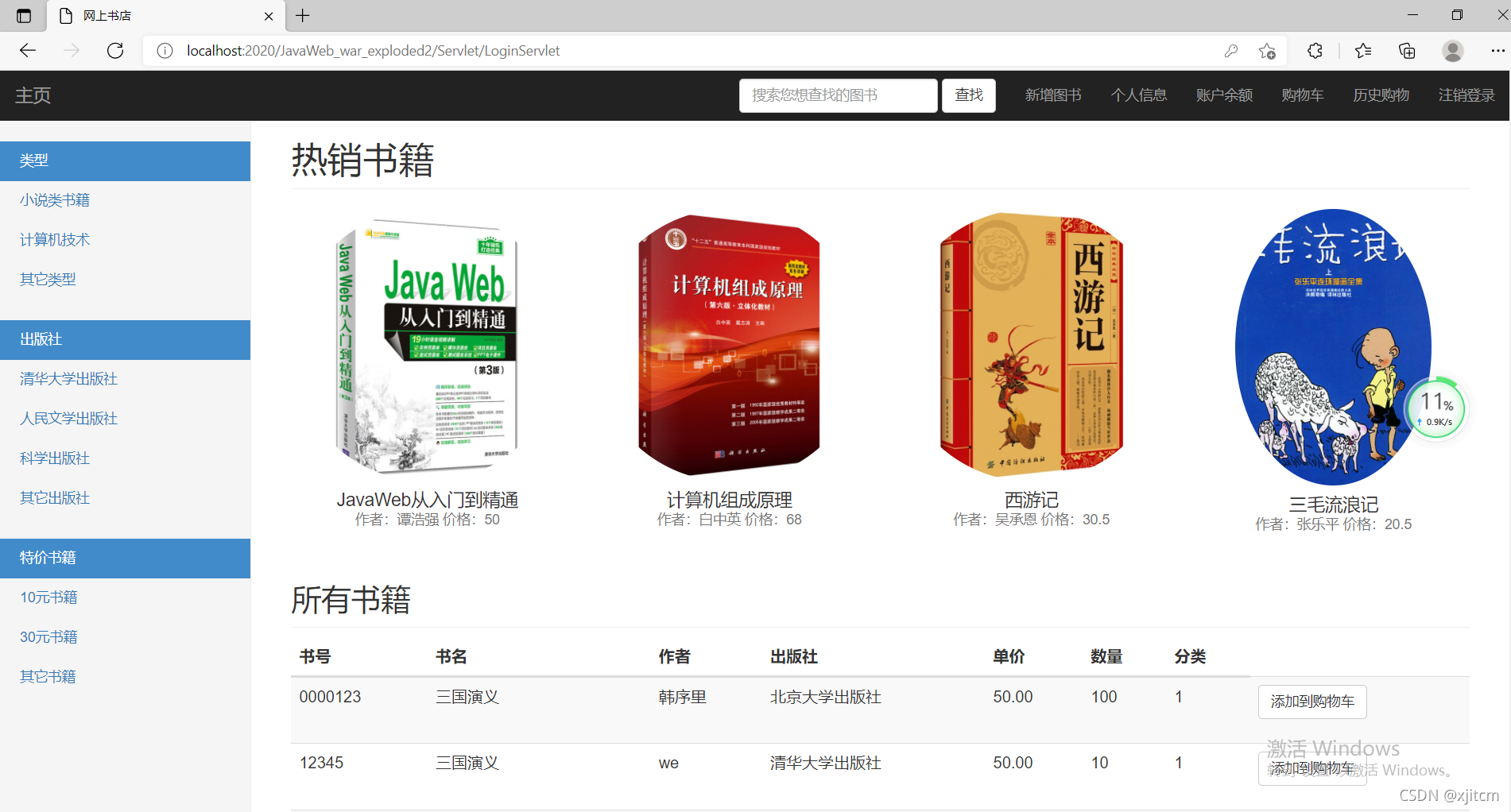Click 注销登录 to log out

coord(1466,95)
